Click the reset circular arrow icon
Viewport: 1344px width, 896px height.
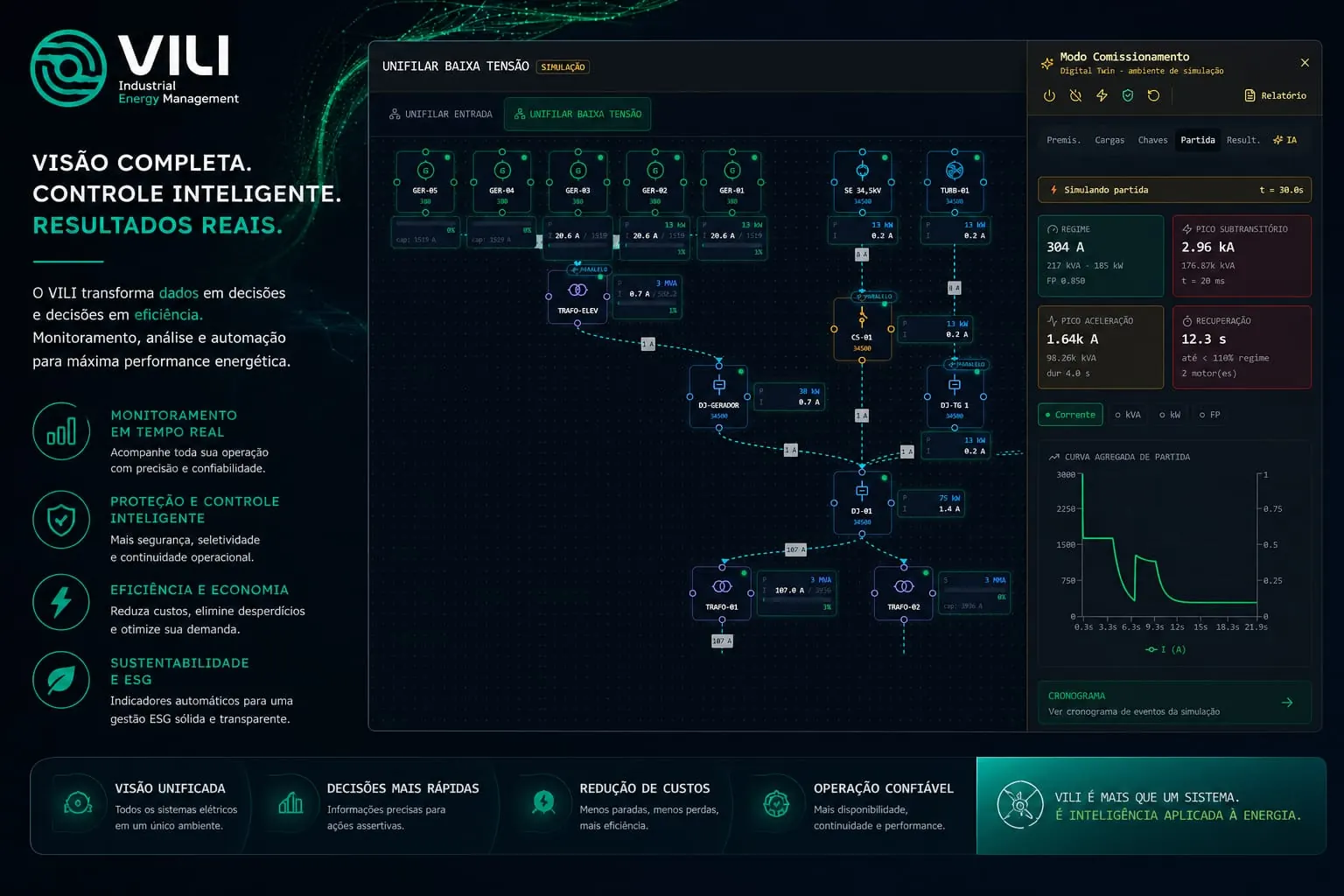(x=1153, y=95)
